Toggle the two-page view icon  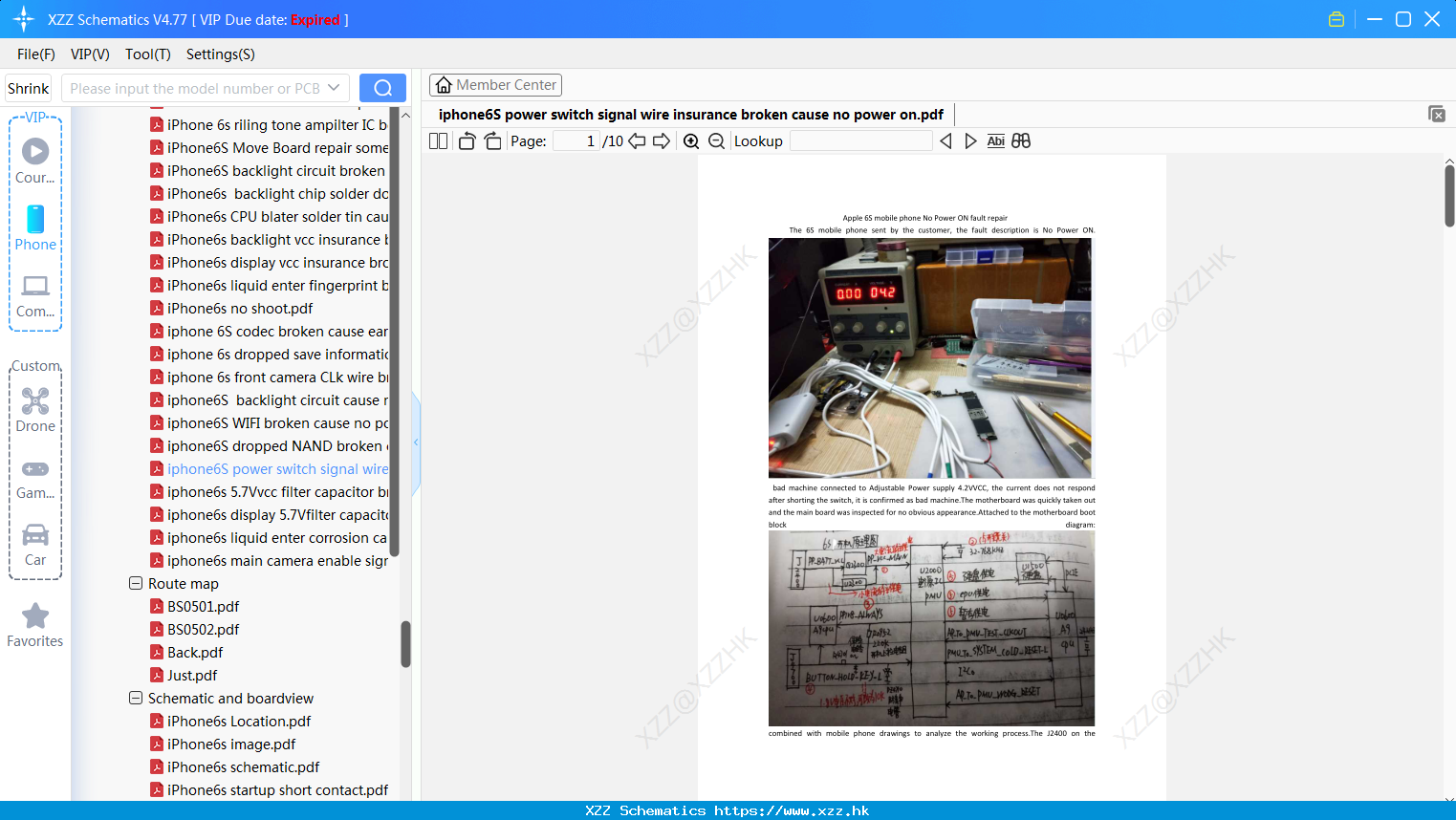coord(438,140)
